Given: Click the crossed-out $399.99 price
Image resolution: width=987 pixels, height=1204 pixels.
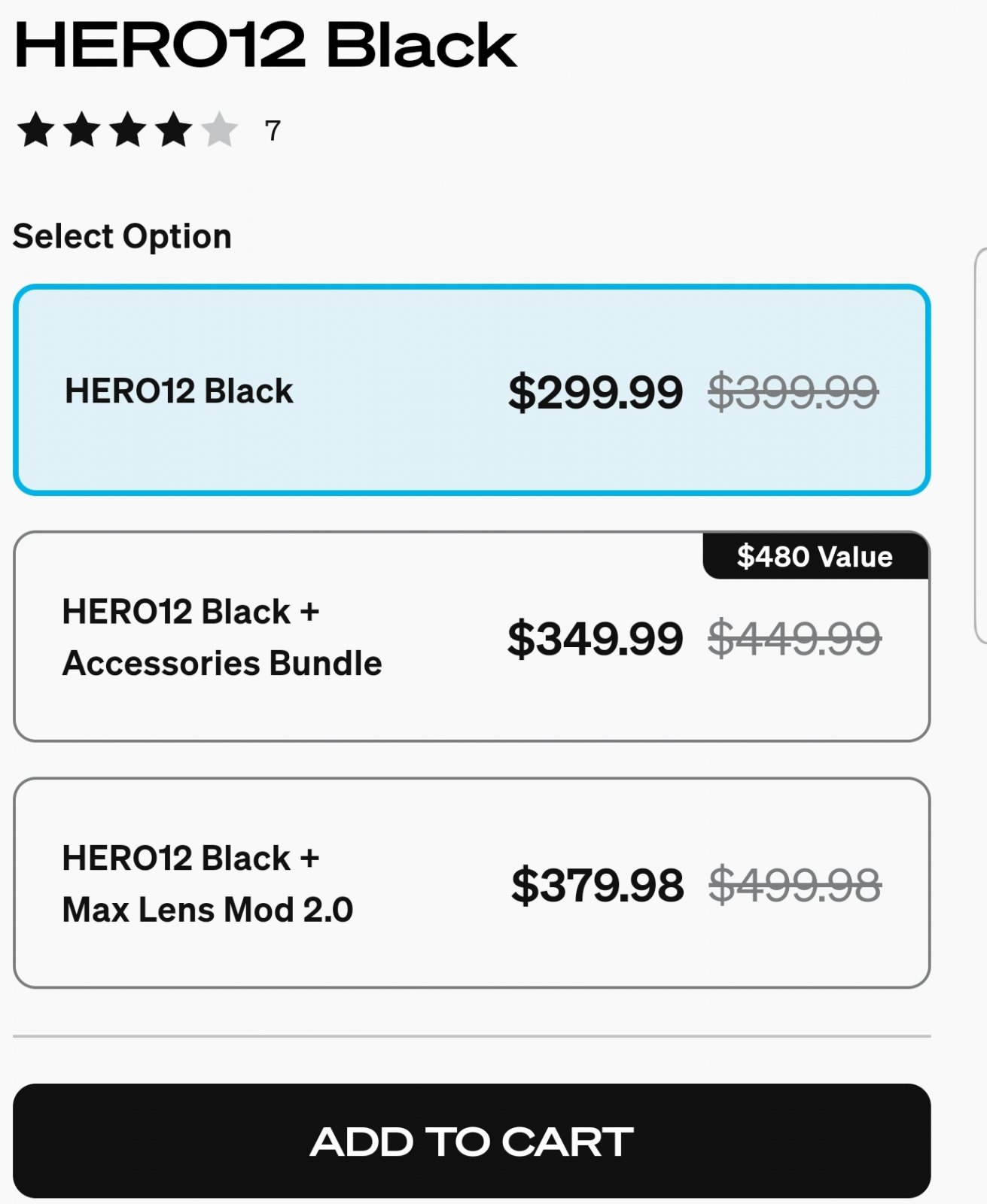Looking at the screenshot, I should pyautogui.click(x=793, y=392).
